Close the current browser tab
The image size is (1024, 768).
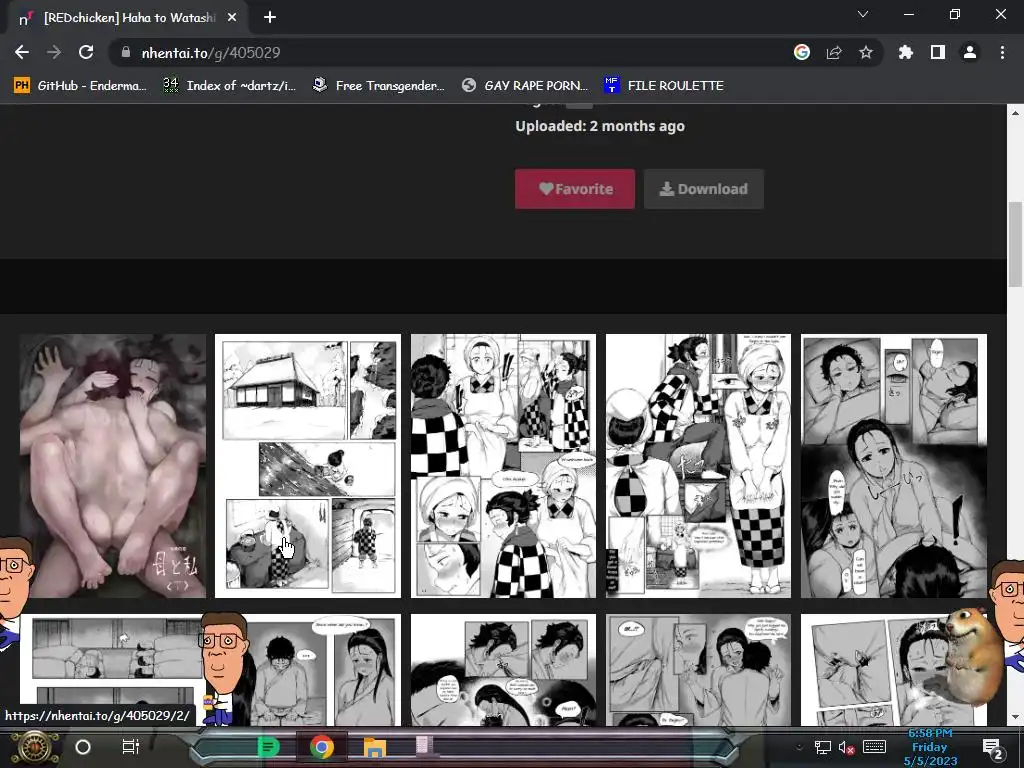tap(232, 18)
